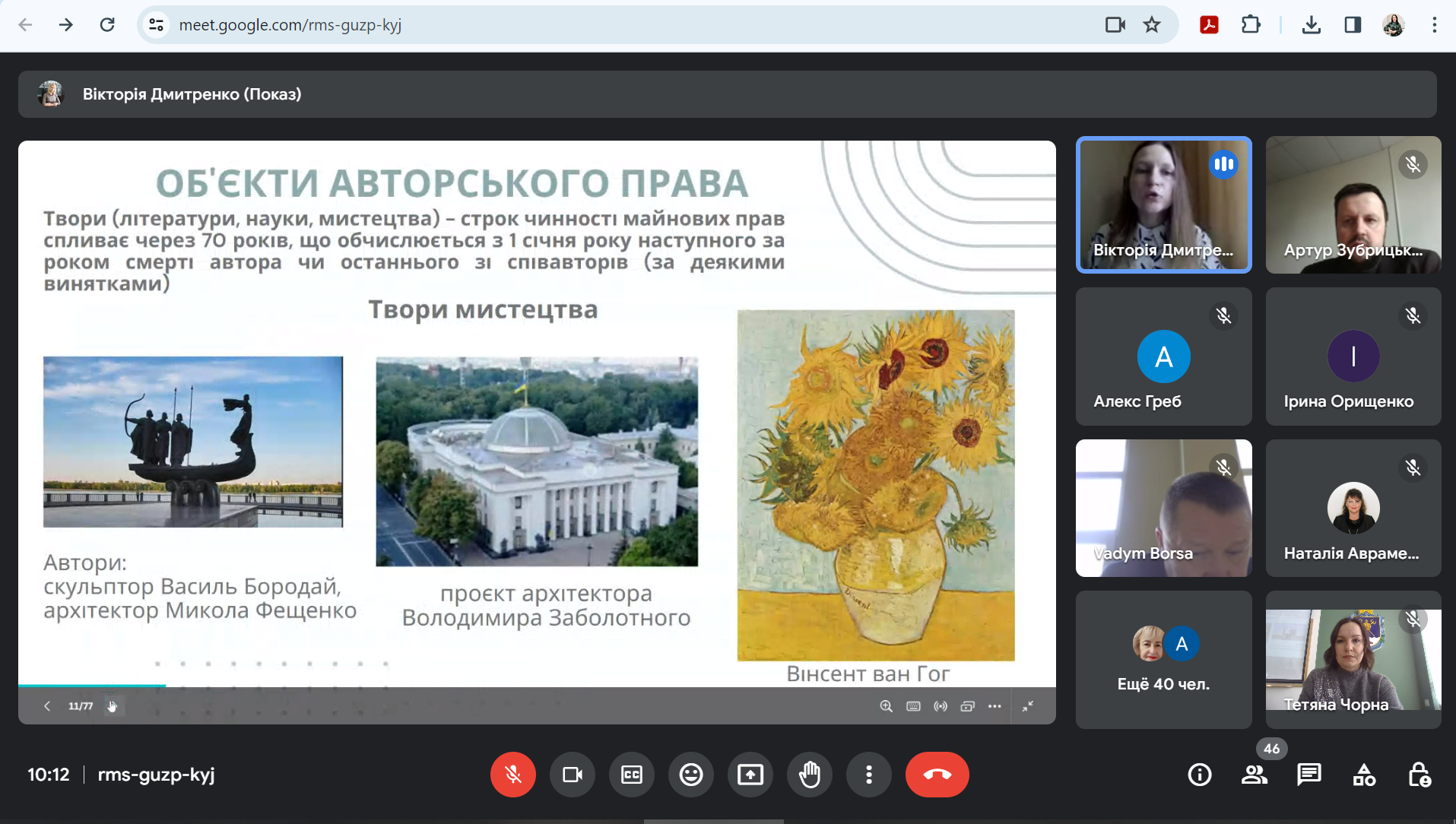The width and height of the screenshot is (1456, 824).
Task: Click the address bar URL
Action: [x=290, y=24]
